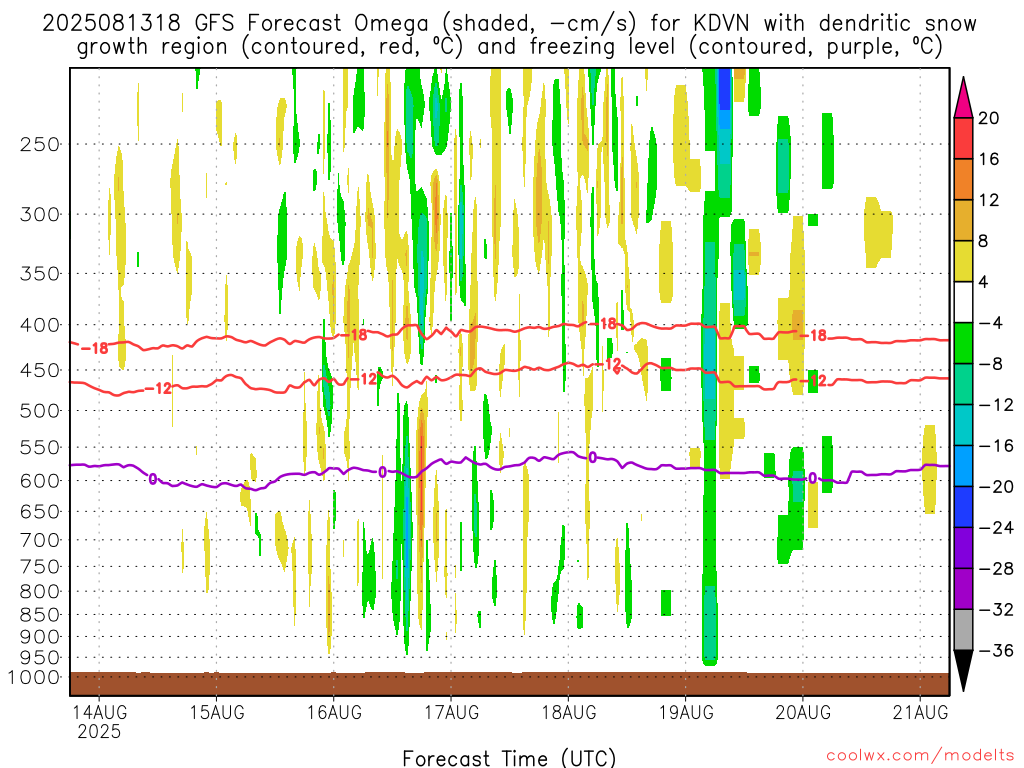The image size is (1024, 768).
Task: Choose the cyan -12 to -16 colorbar segment
Action: pyautogui.click(x=963, y=425)
